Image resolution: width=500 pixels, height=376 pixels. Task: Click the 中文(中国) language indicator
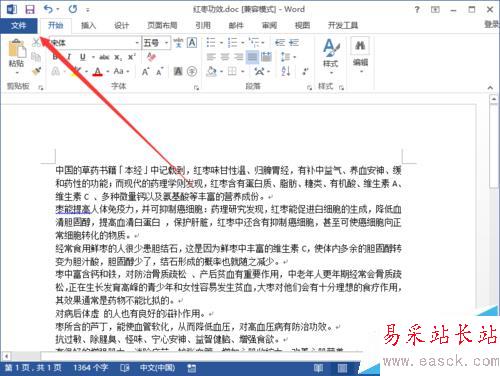(x=157, y=368)
